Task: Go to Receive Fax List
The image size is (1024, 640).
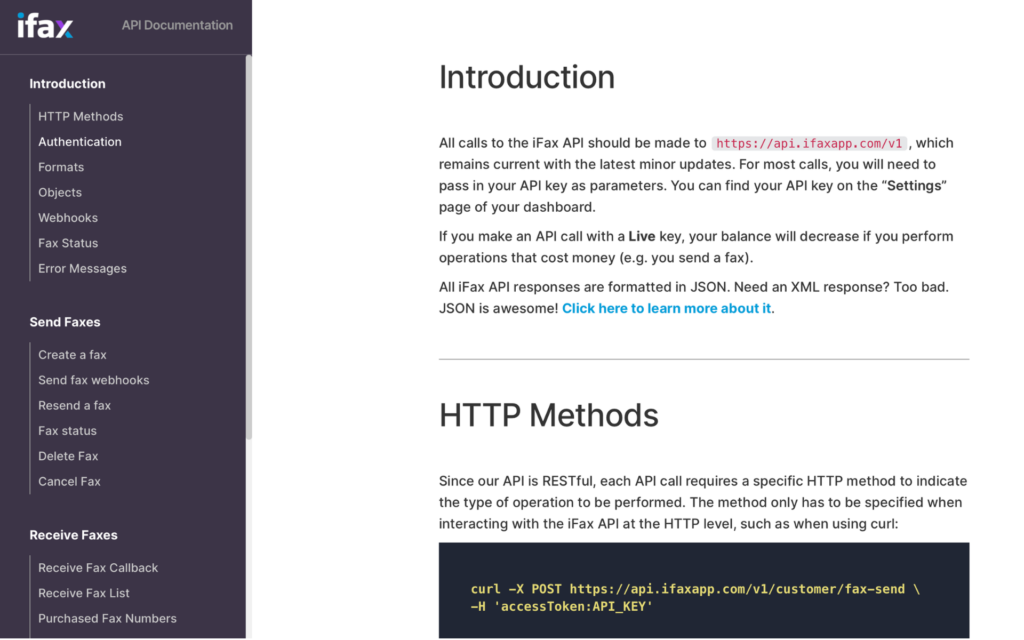Action: tap(84, 594)
